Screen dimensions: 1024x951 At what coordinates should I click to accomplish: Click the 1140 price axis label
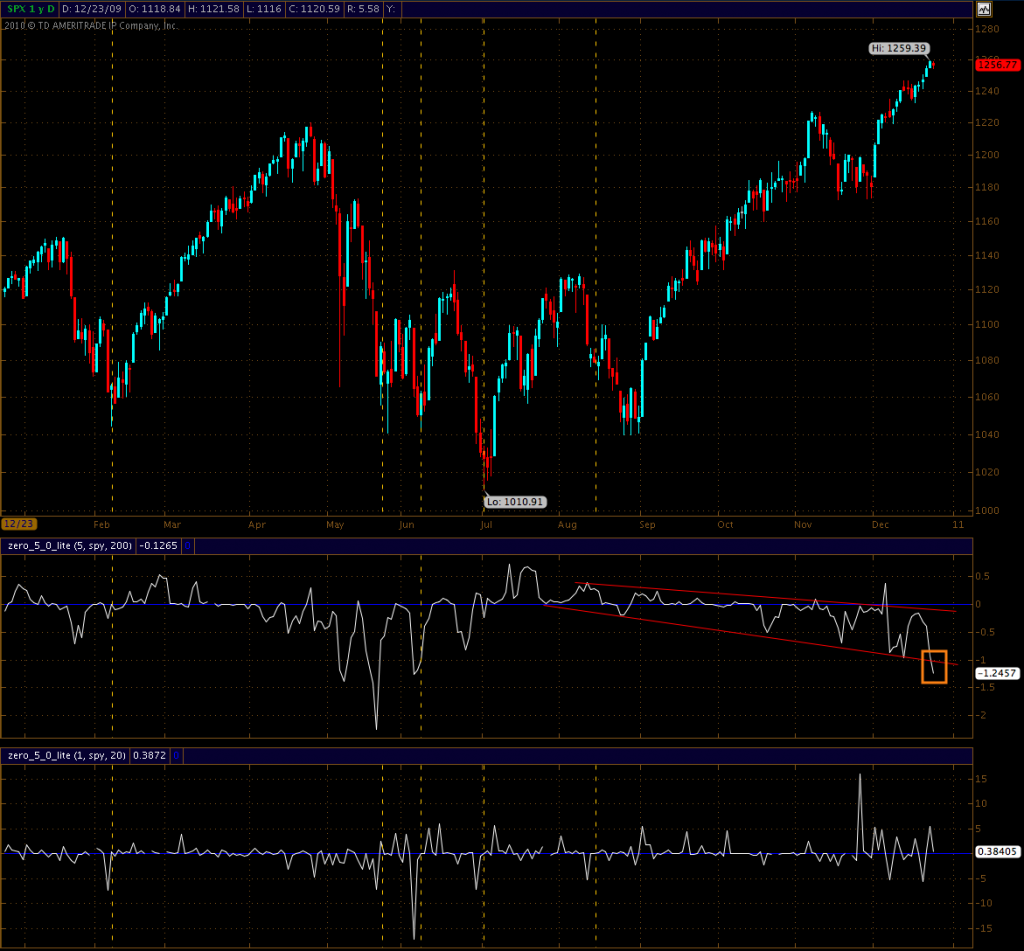[987, 255]
